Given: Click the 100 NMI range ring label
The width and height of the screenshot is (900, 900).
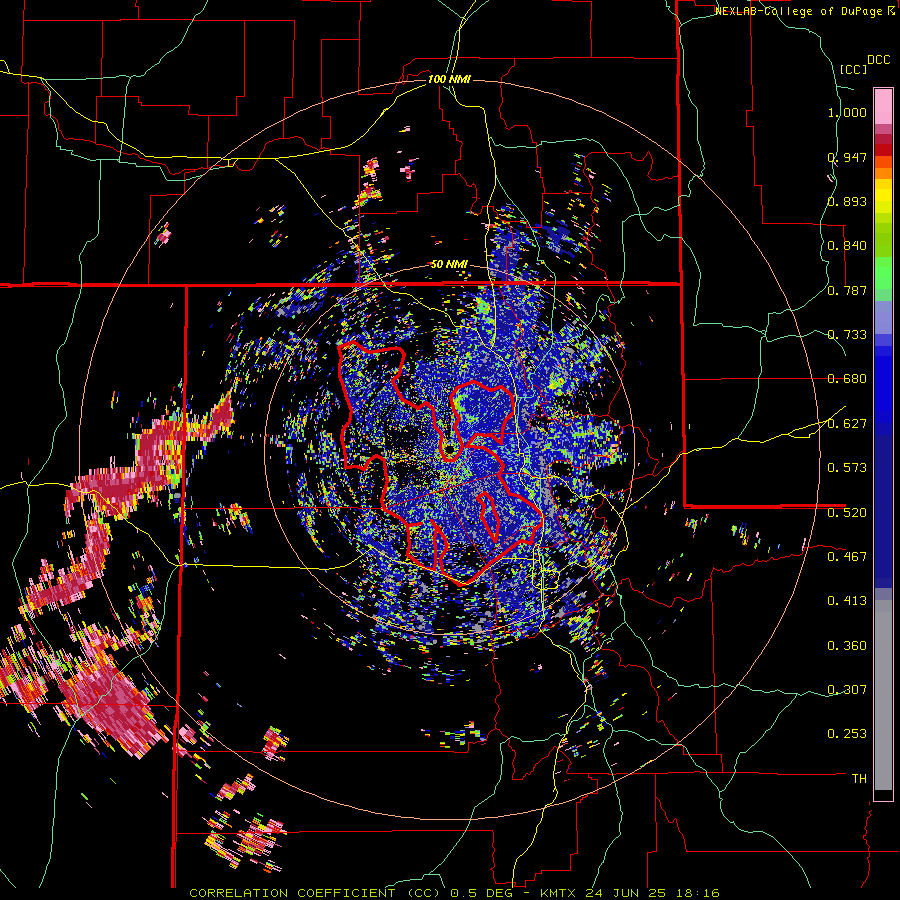Looking at the screenshot, I should point(449,79).
